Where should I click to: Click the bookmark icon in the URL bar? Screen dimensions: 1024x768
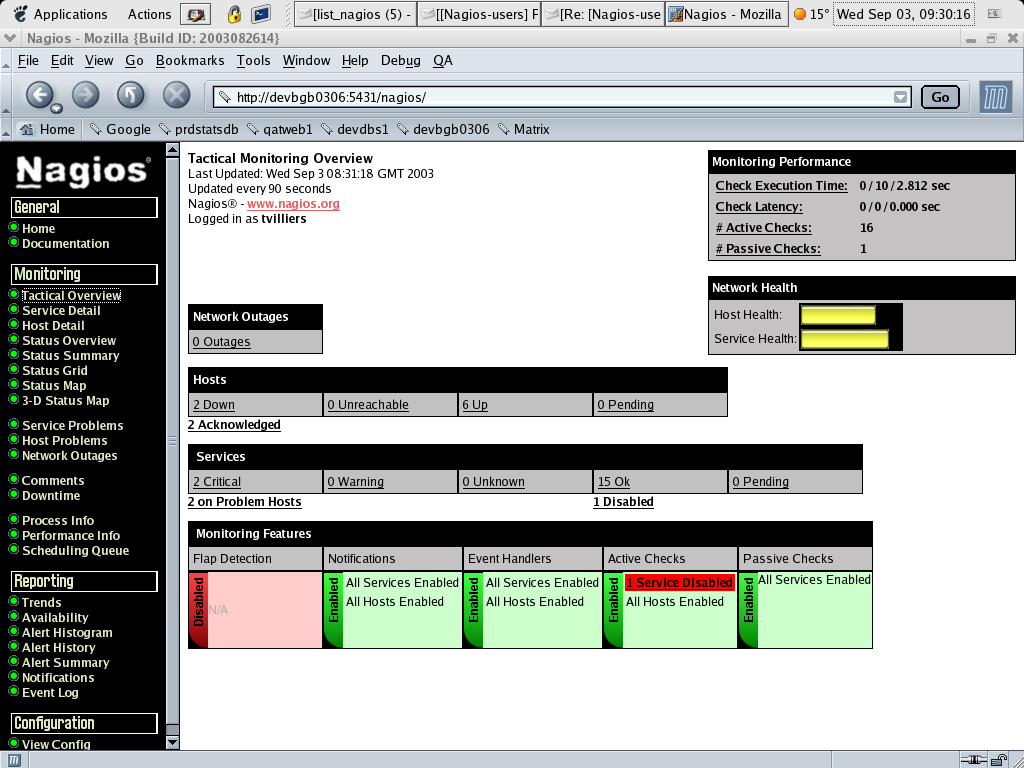(225, 97)
